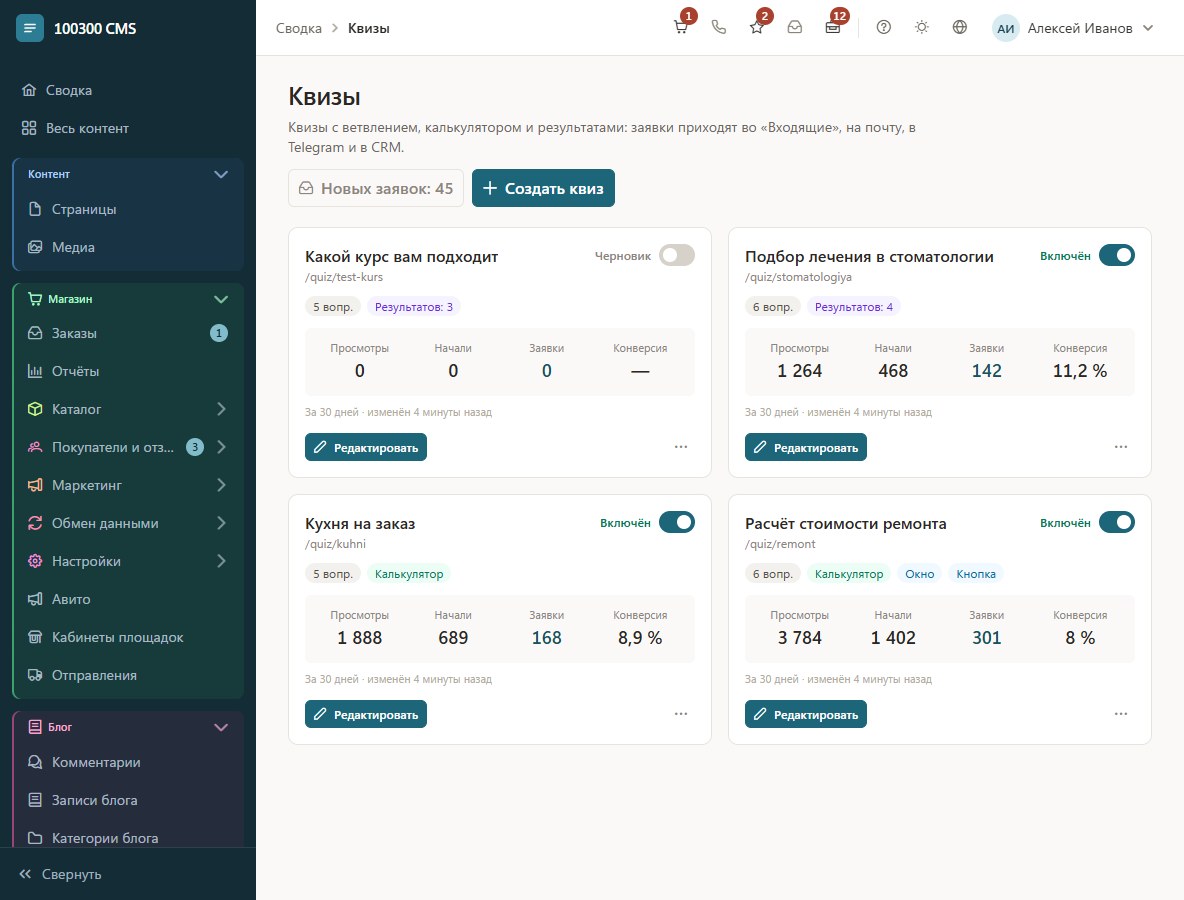This screenshot has width=1184, height=900.
Task: Open Кабинеты площадок in sidebar
Action: point(128,637)
